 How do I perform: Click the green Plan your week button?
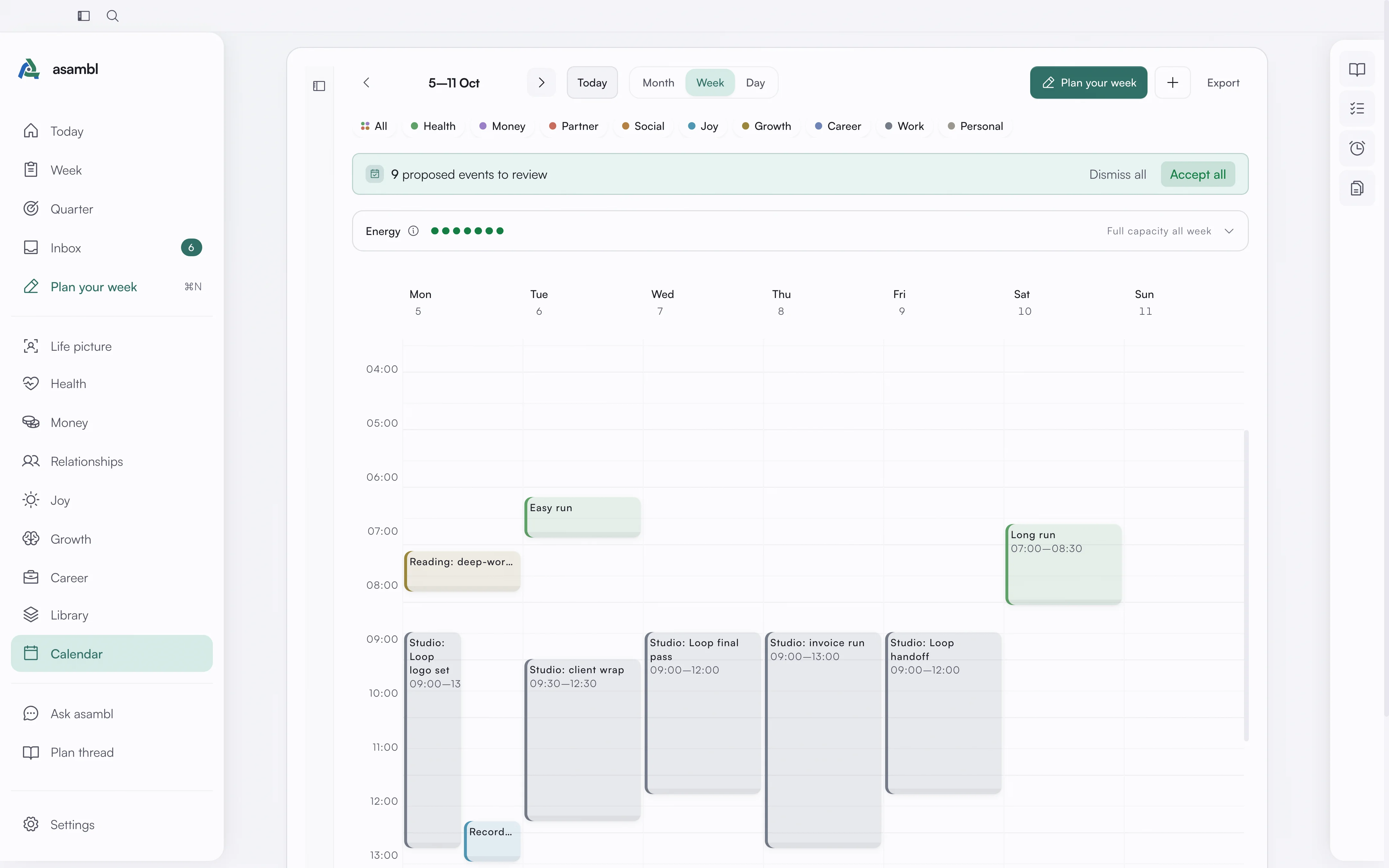[x=1089, y=83]
